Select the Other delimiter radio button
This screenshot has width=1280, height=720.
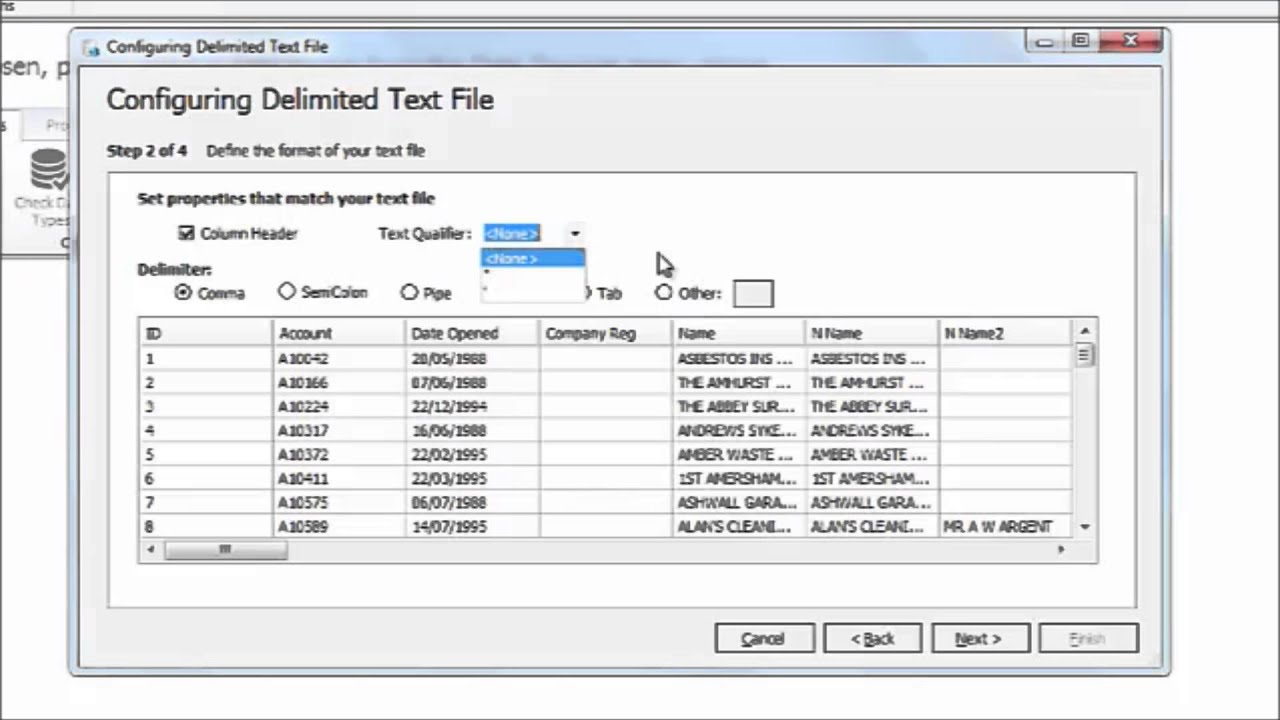pos(663,293)
